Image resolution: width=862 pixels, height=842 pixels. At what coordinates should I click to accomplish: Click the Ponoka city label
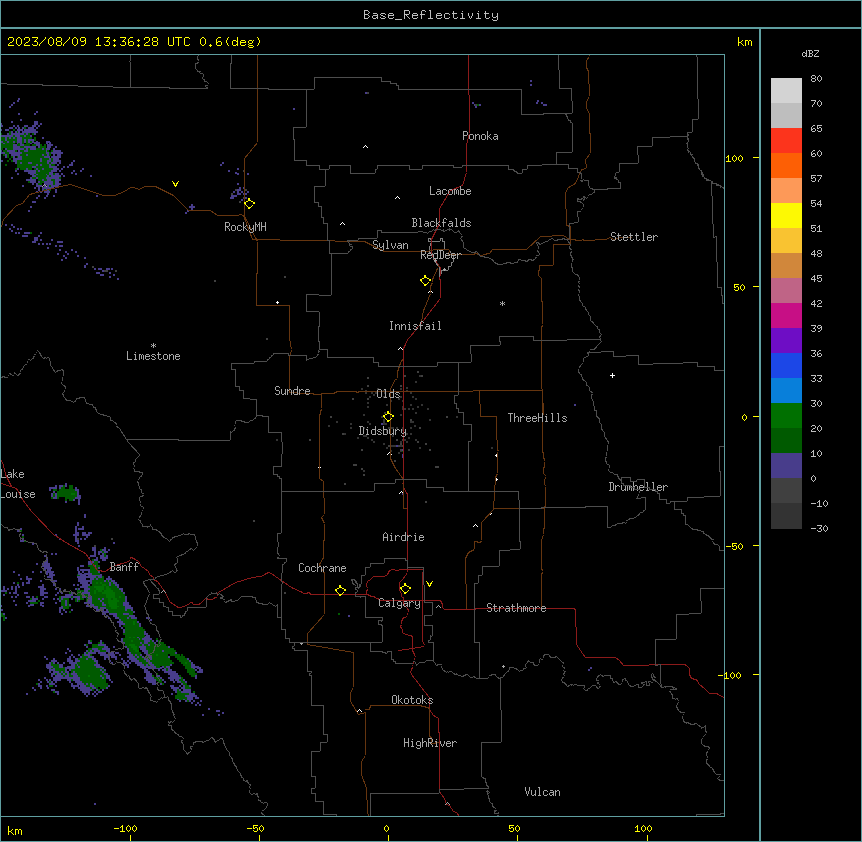[480, 136]
